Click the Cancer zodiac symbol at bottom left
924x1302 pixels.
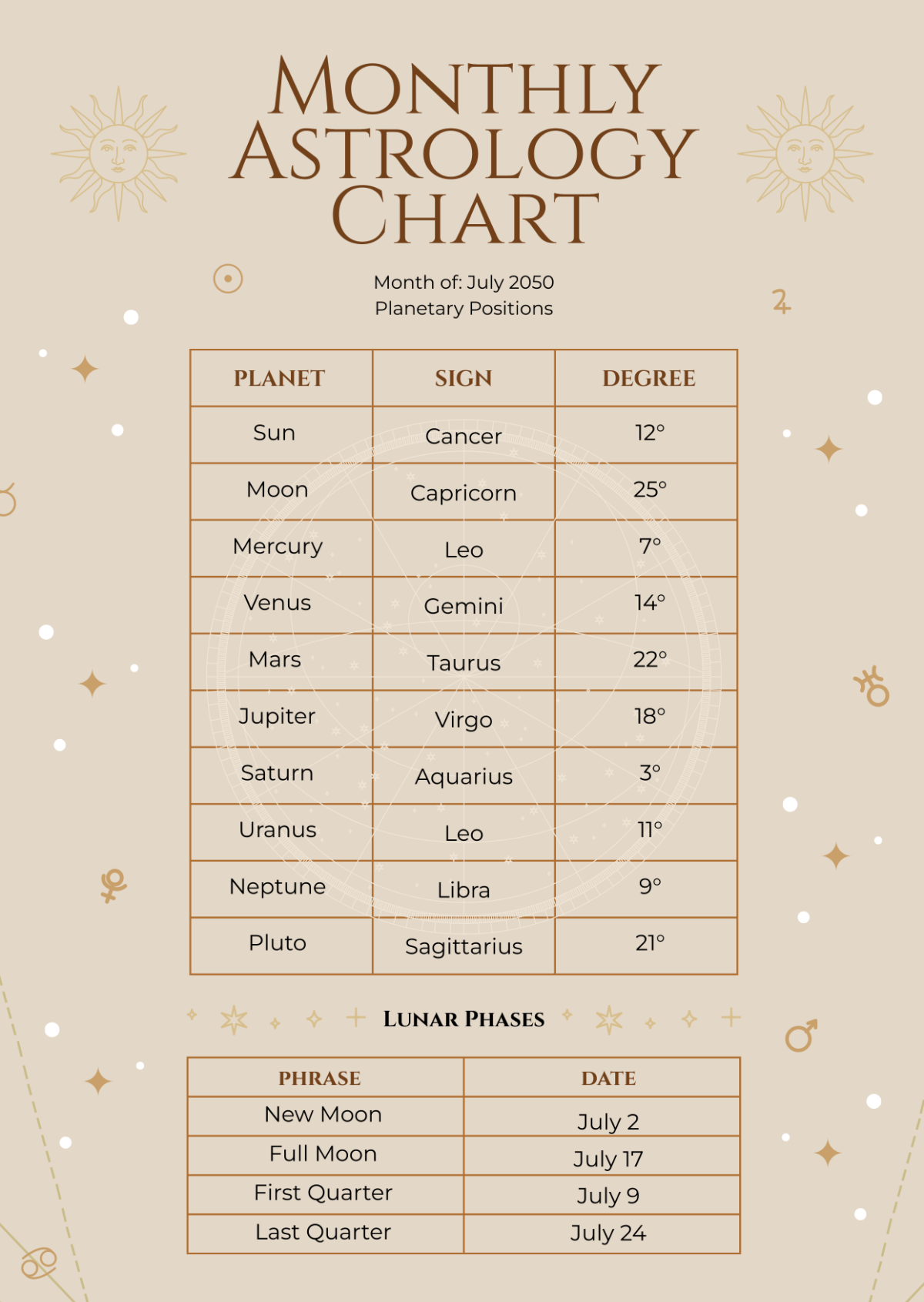38,1263
